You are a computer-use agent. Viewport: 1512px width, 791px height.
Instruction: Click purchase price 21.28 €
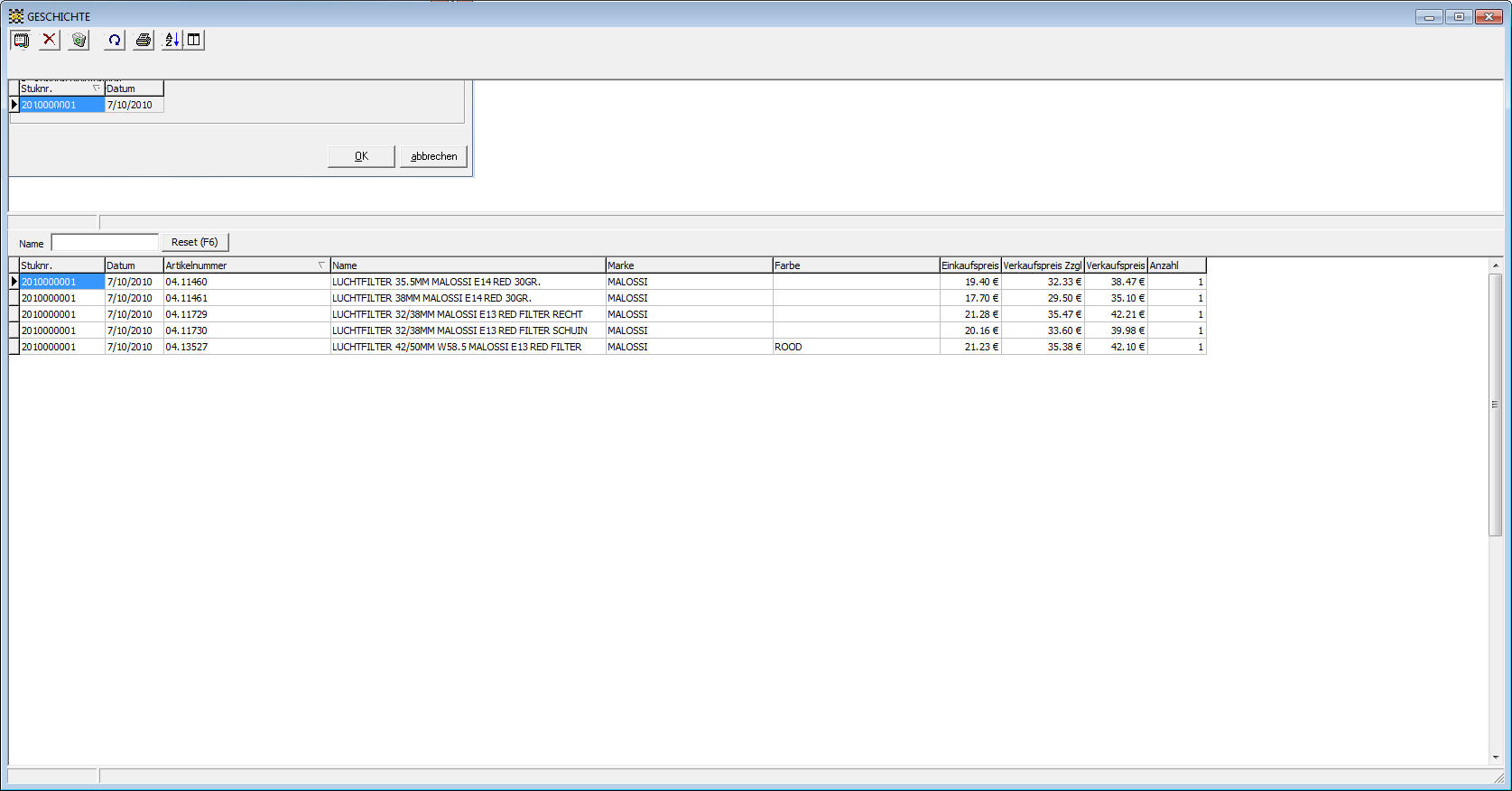pyautogui.click(x=970, y=314)
